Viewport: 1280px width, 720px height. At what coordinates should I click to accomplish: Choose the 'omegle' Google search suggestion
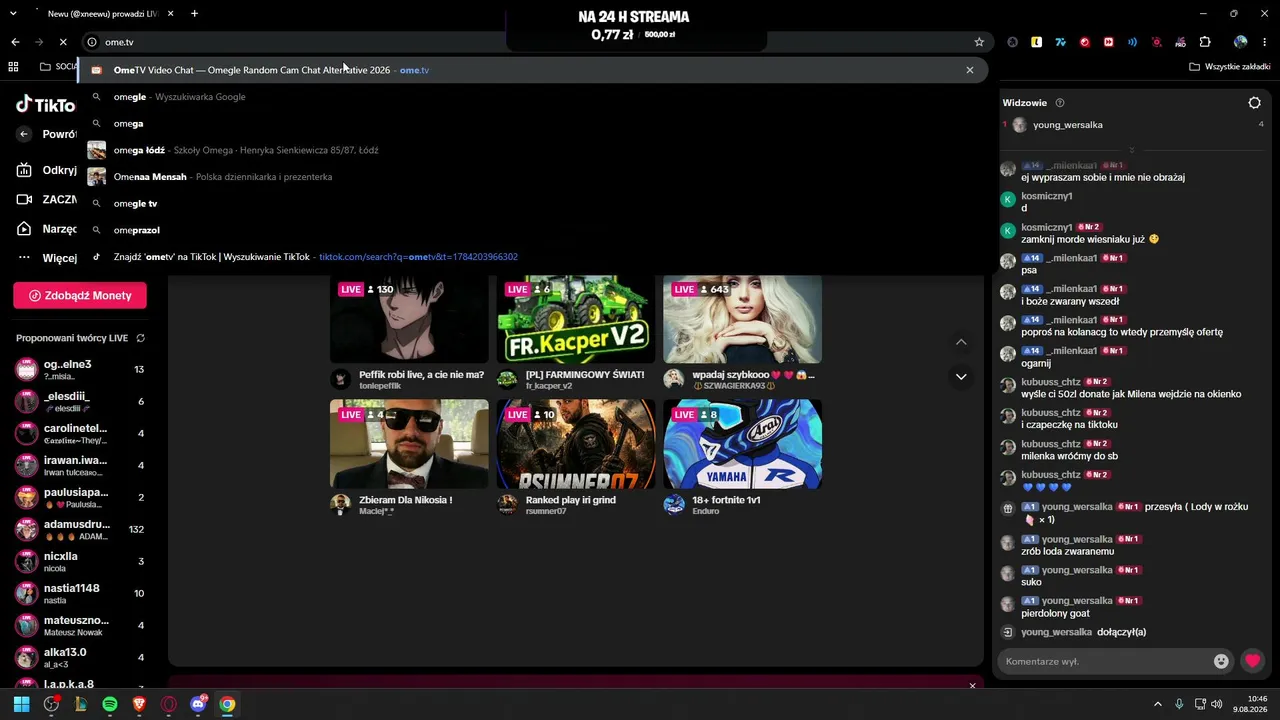tap(533, 97)
